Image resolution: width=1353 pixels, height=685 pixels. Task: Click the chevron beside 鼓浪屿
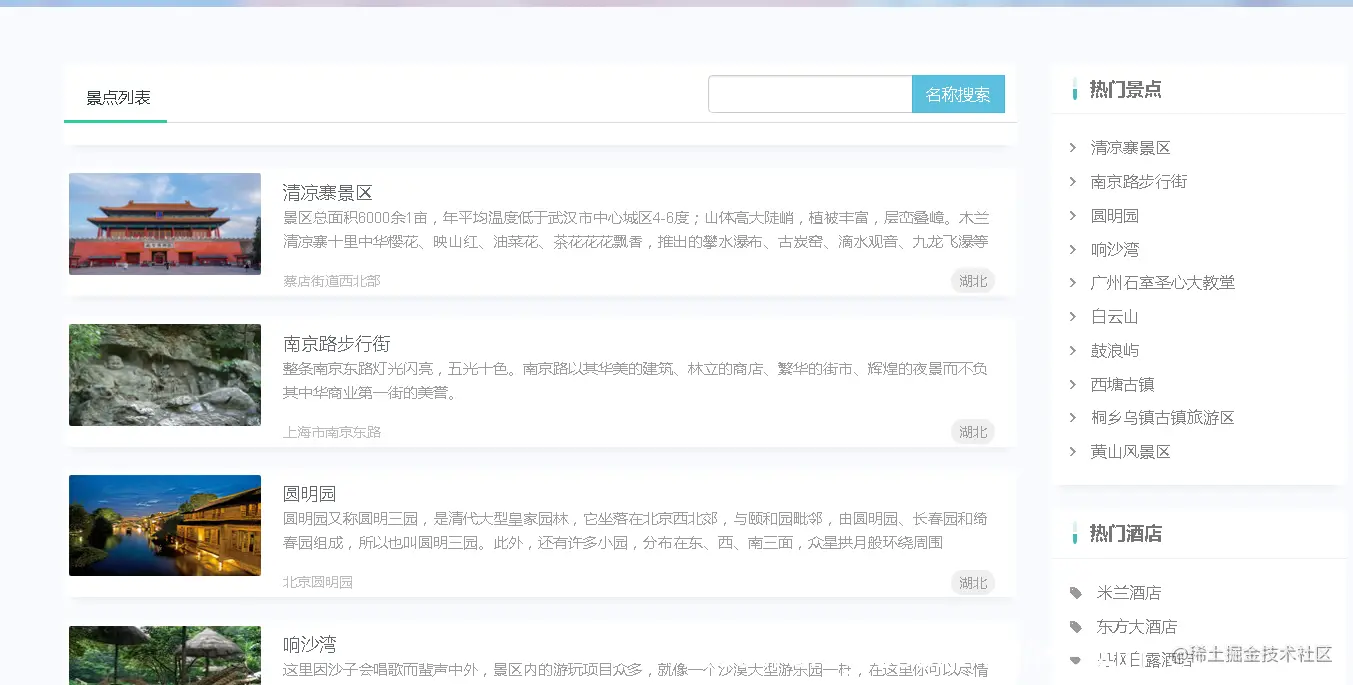(1072, 351)
